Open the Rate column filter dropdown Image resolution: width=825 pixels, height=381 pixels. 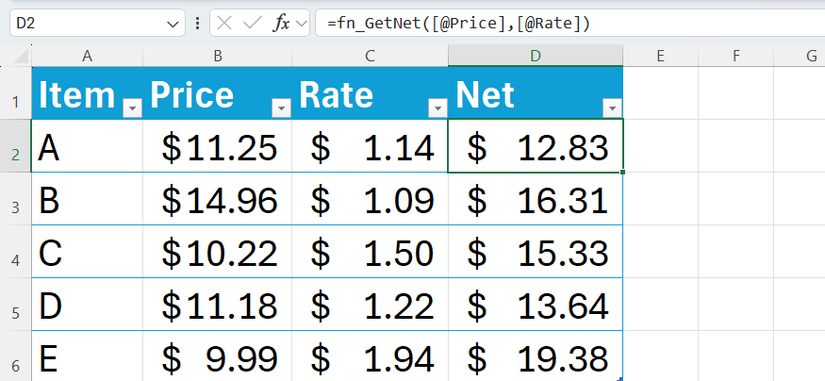[438, 108]
